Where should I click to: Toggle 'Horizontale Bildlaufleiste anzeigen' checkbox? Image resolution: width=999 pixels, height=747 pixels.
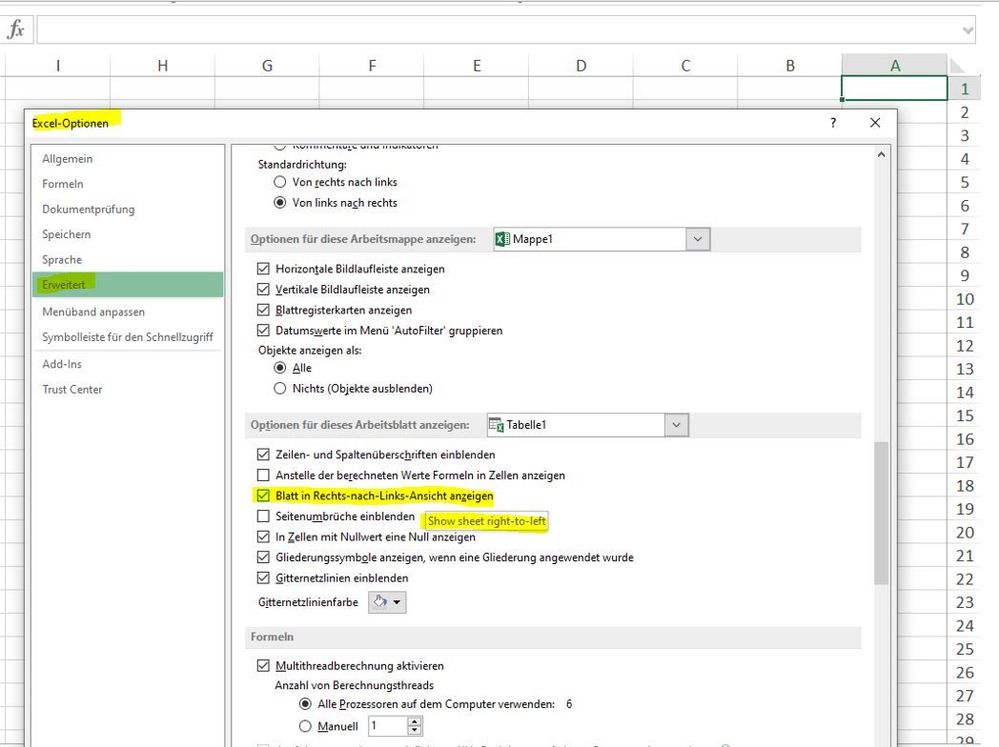[263, 269]
